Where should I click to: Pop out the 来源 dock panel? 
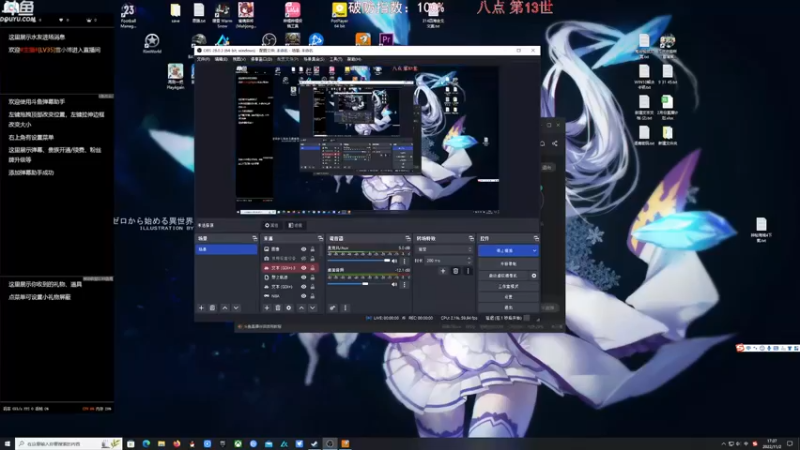point(320,238)
